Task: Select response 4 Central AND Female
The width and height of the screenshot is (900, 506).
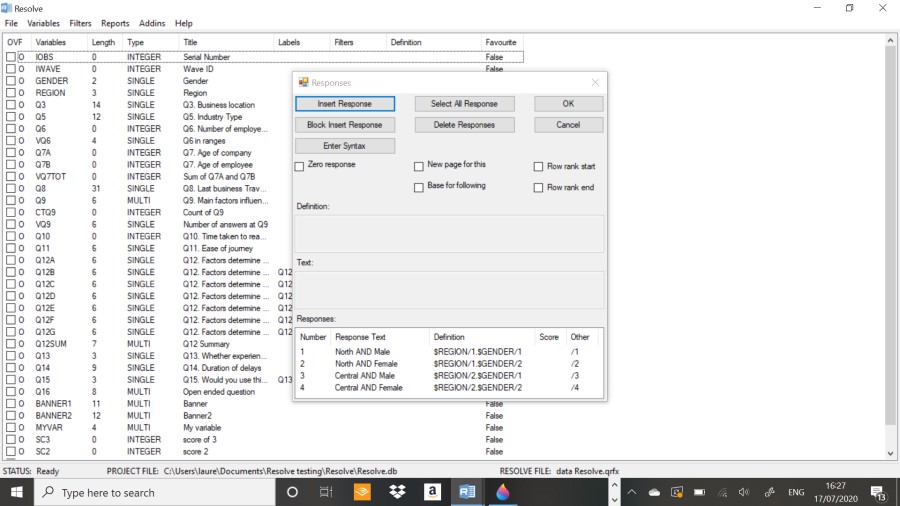Action: coord(449,388)
